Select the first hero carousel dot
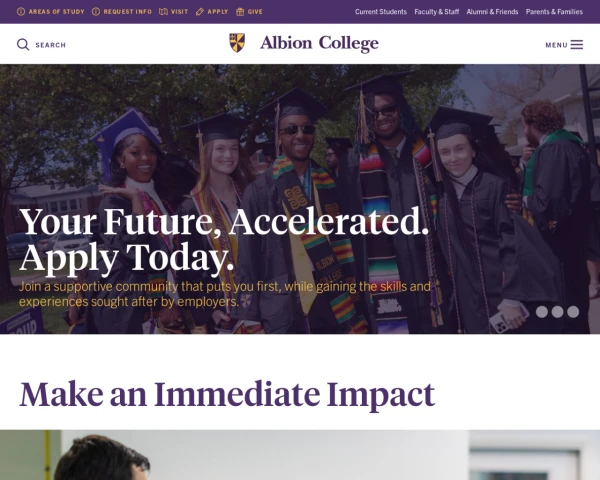This screenshot has height=480, width=600. (x=542, y=312)
